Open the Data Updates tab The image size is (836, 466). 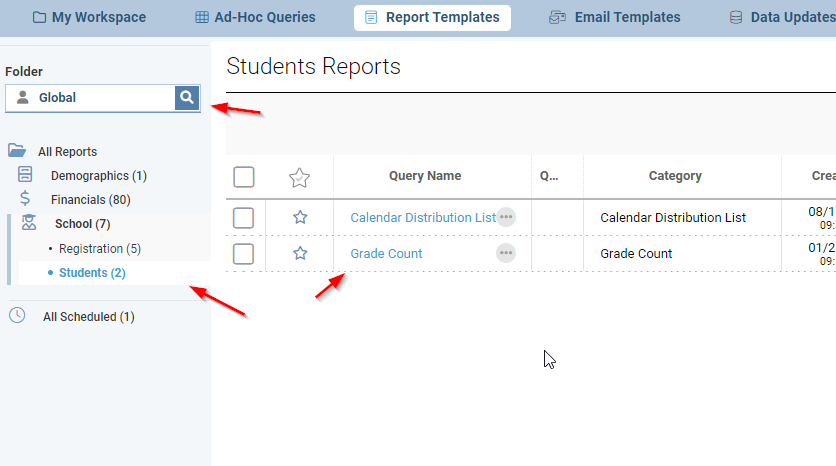click(x=782, y=18)
